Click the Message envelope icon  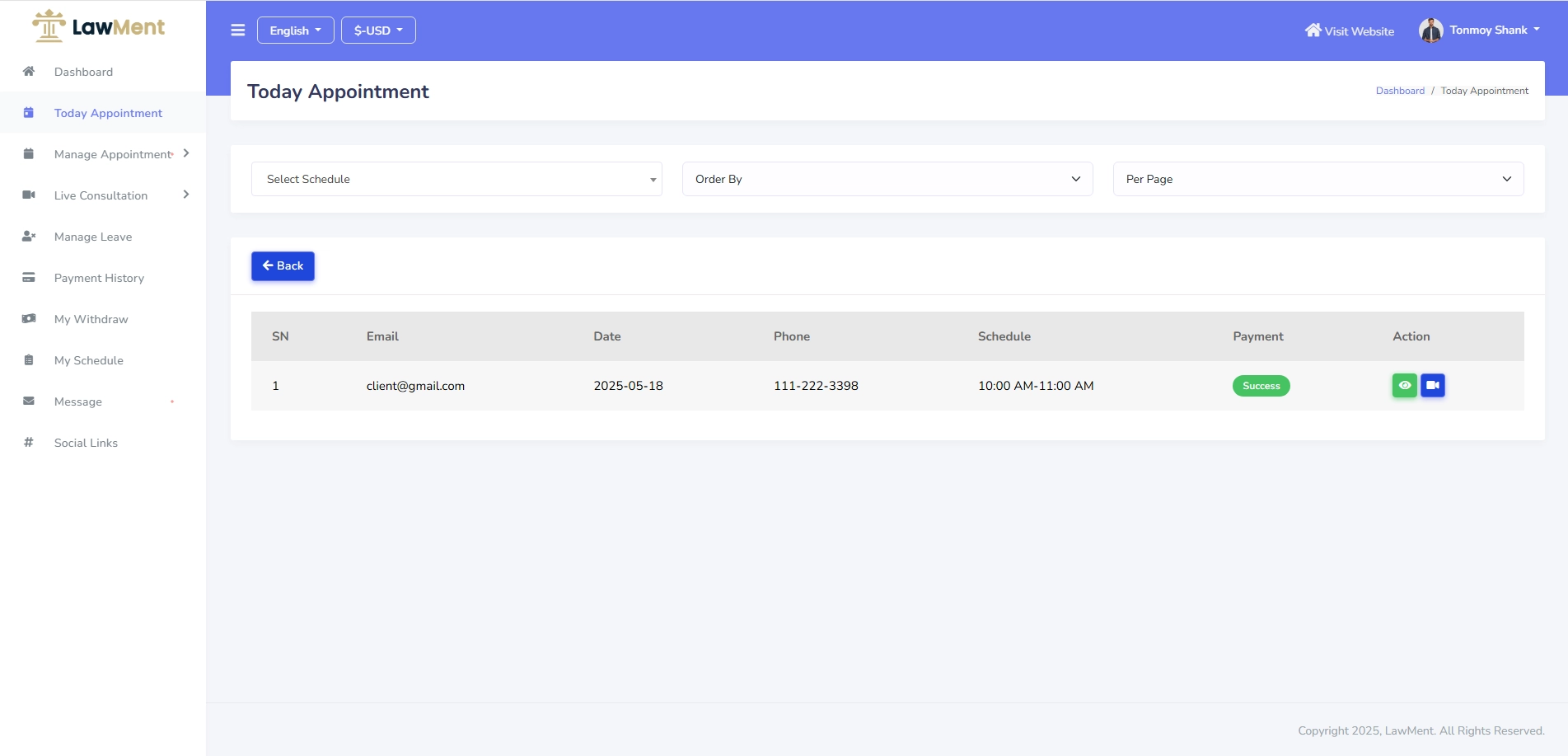pyautogui.click(x=29, y=401)
